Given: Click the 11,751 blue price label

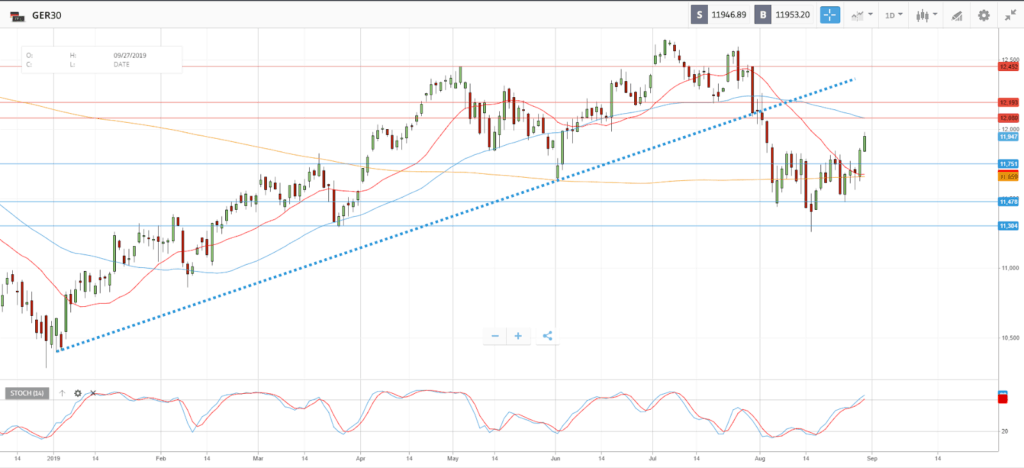Looking at the screenshot, I should [x=1009, y=164].
